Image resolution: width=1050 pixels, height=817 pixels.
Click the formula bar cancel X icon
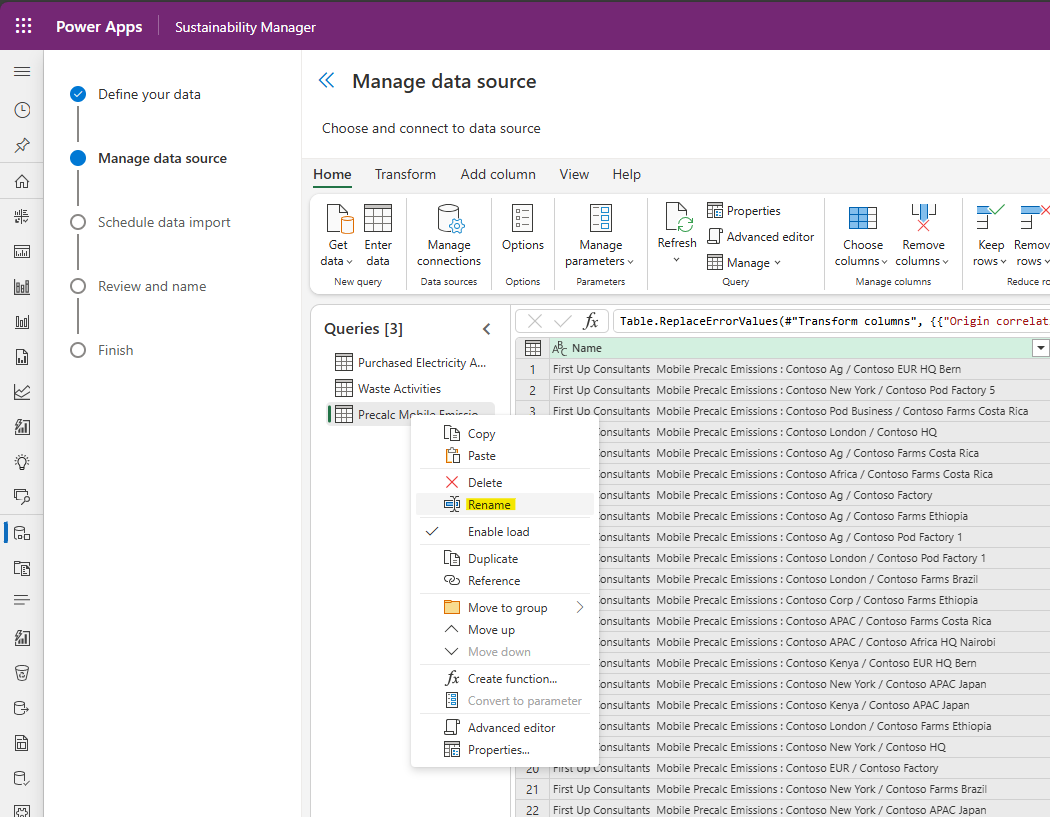[534, 321]
